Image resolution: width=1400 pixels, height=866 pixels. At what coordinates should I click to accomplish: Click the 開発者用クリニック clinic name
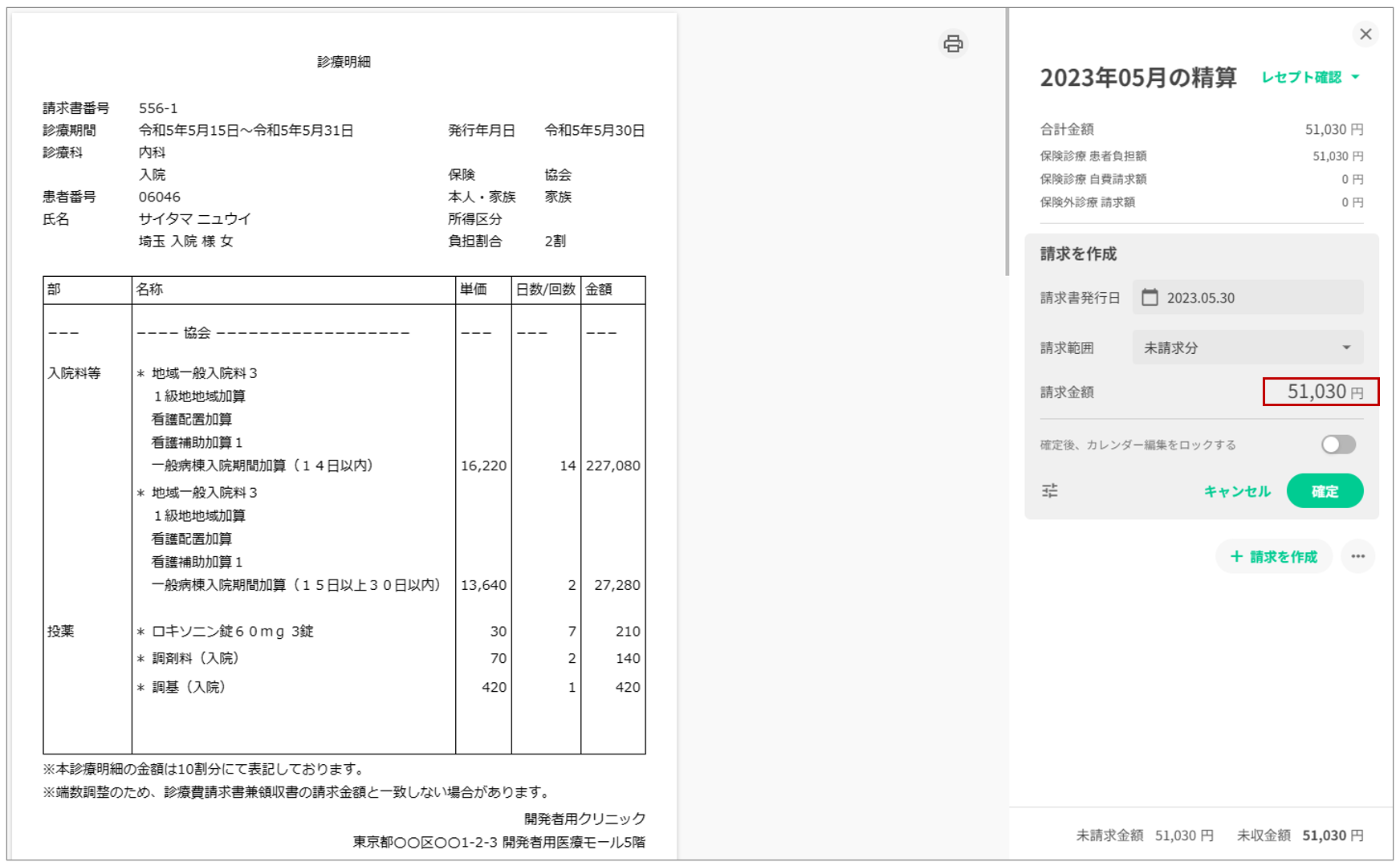tap(585, 819)
